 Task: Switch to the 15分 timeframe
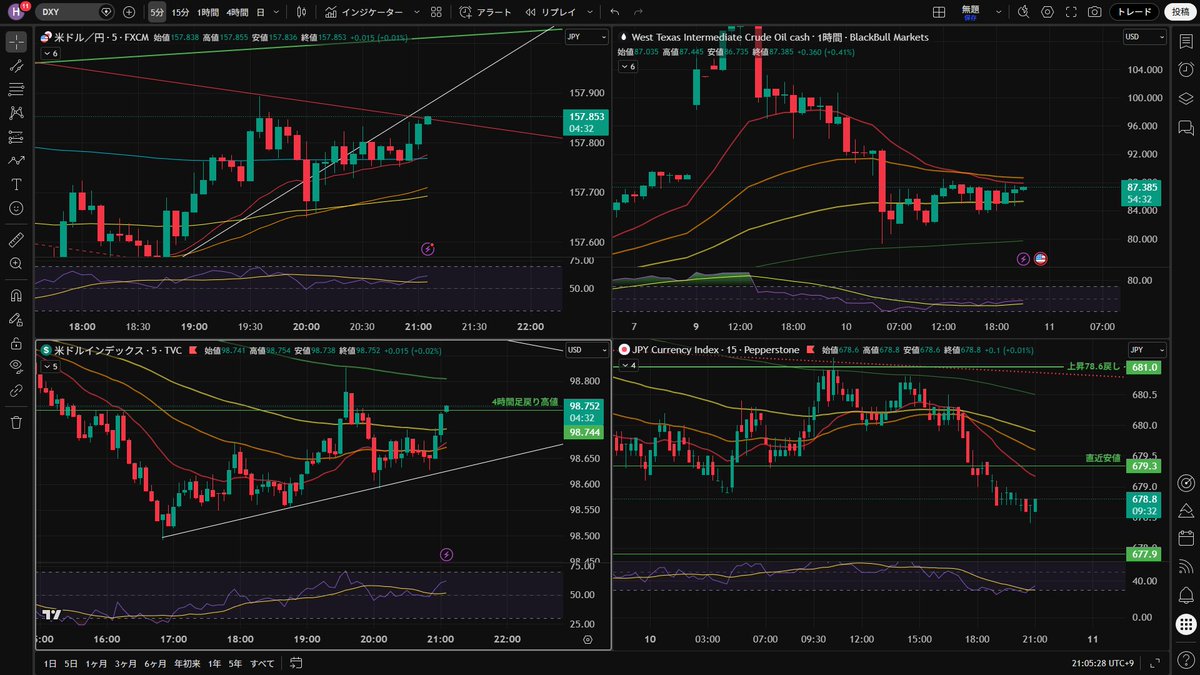pos(180,12)
